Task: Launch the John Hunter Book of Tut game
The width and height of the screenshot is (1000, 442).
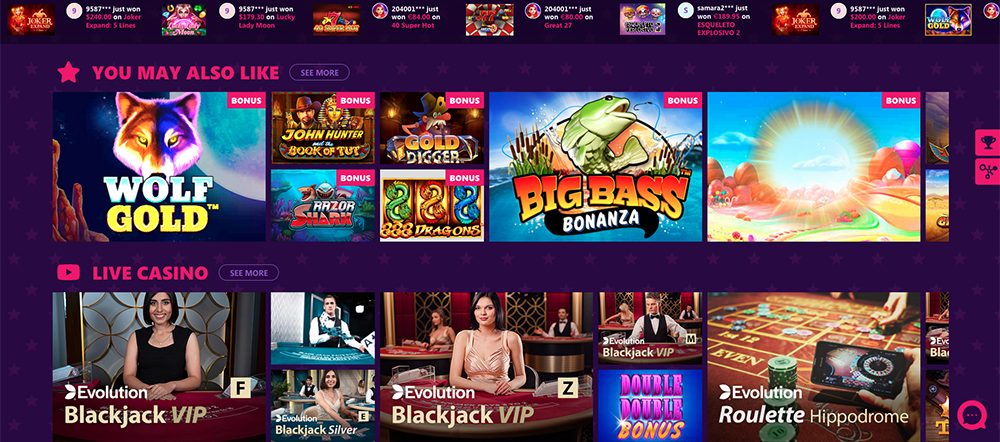Action: [323, 128]
